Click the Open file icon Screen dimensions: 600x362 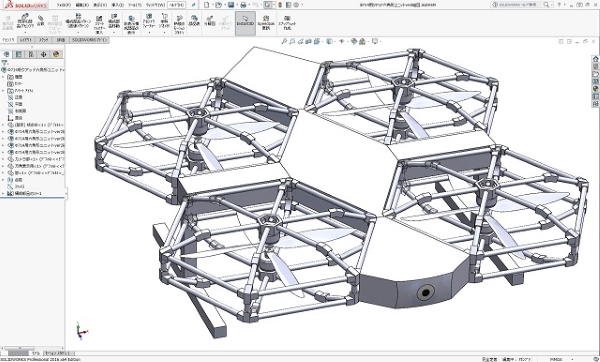pyautogui.click(x=218, y=5)
